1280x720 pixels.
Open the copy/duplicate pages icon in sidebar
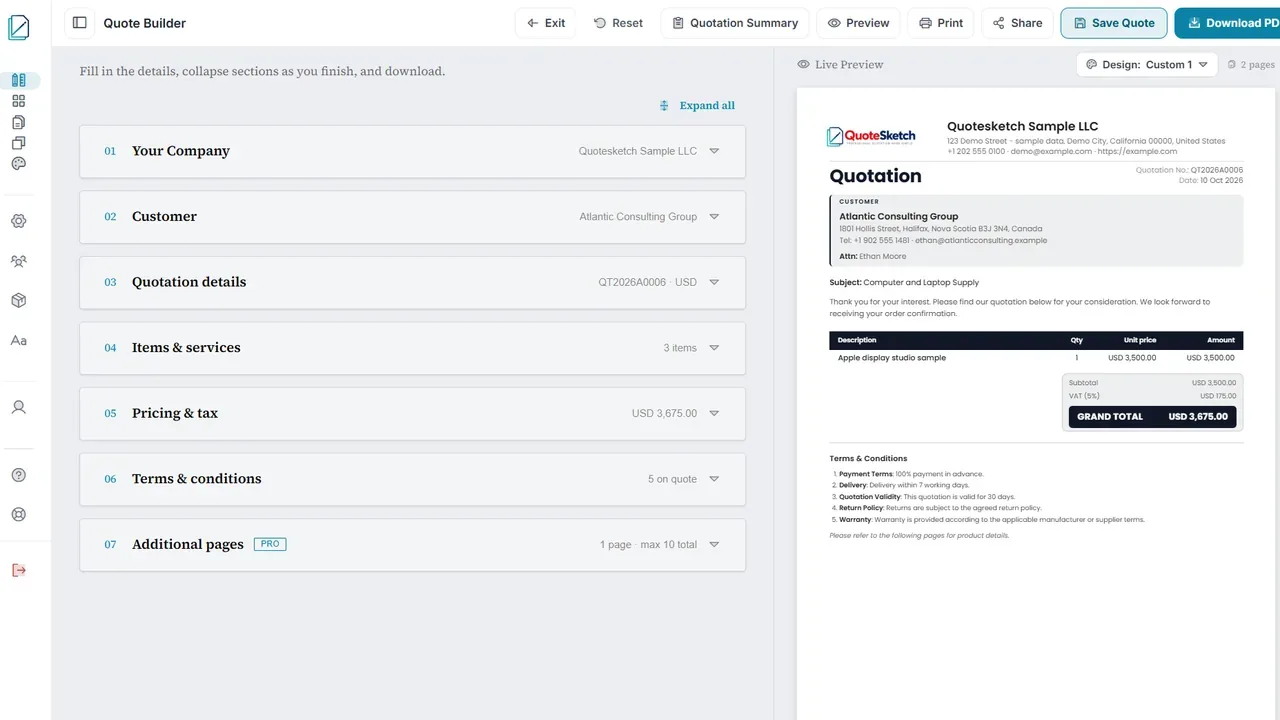pyautogui.click(x=19, y=143)
